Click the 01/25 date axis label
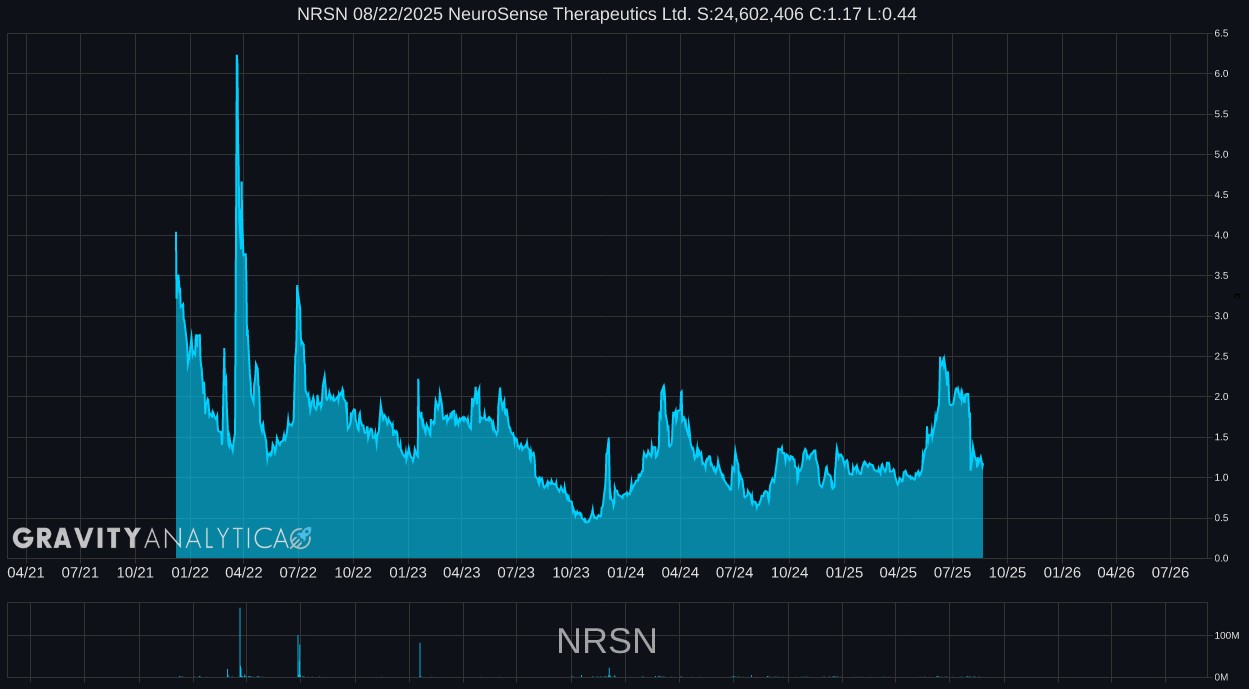The image size is (1249, 689). 844,572
